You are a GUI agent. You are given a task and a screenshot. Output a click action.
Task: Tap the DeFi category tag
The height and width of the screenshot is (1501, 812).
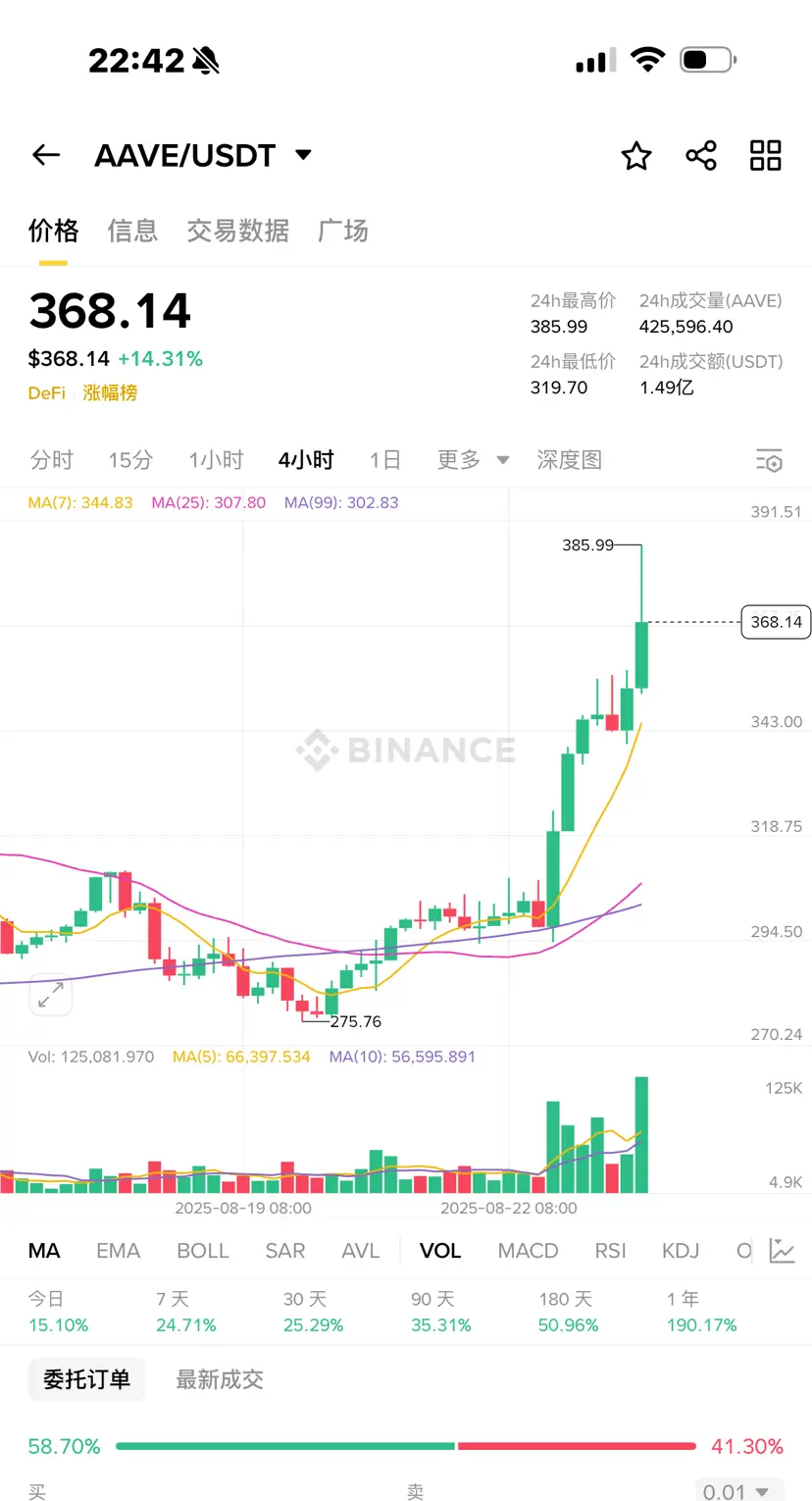coord(47,392)
